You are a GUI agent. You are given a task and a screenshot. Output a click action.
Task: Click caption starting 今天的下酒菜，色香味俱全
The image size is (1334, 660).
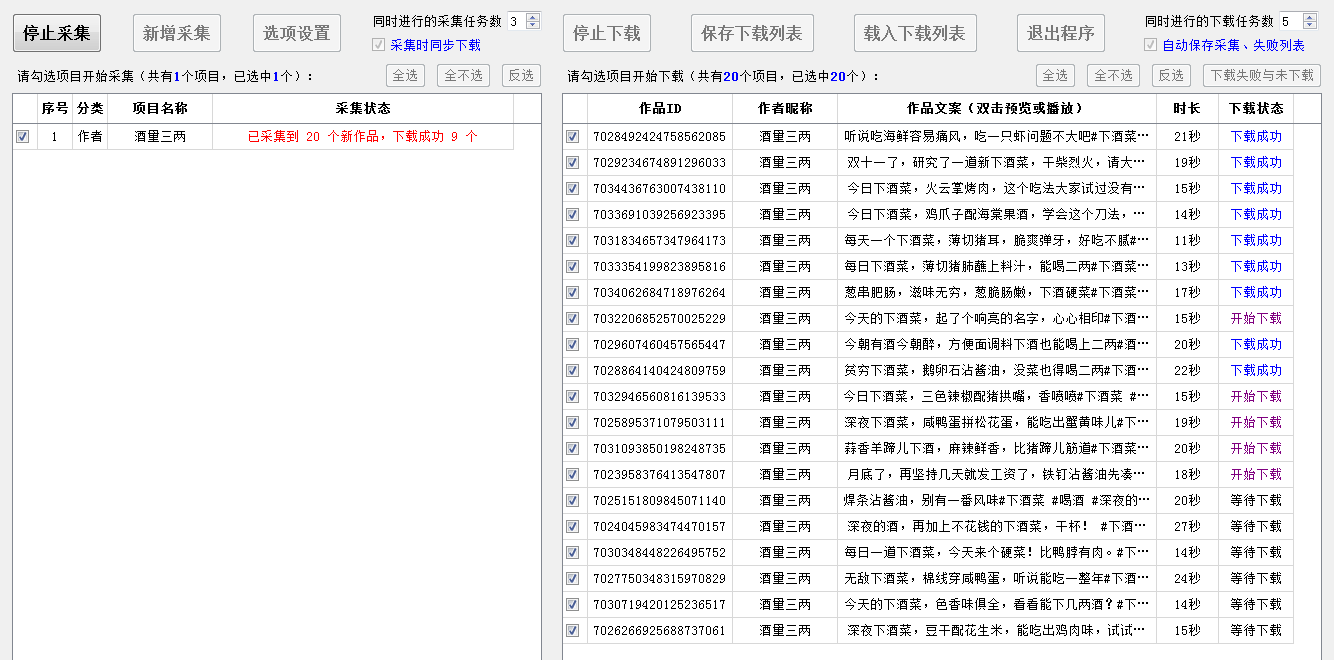click(x=997, y=605)
